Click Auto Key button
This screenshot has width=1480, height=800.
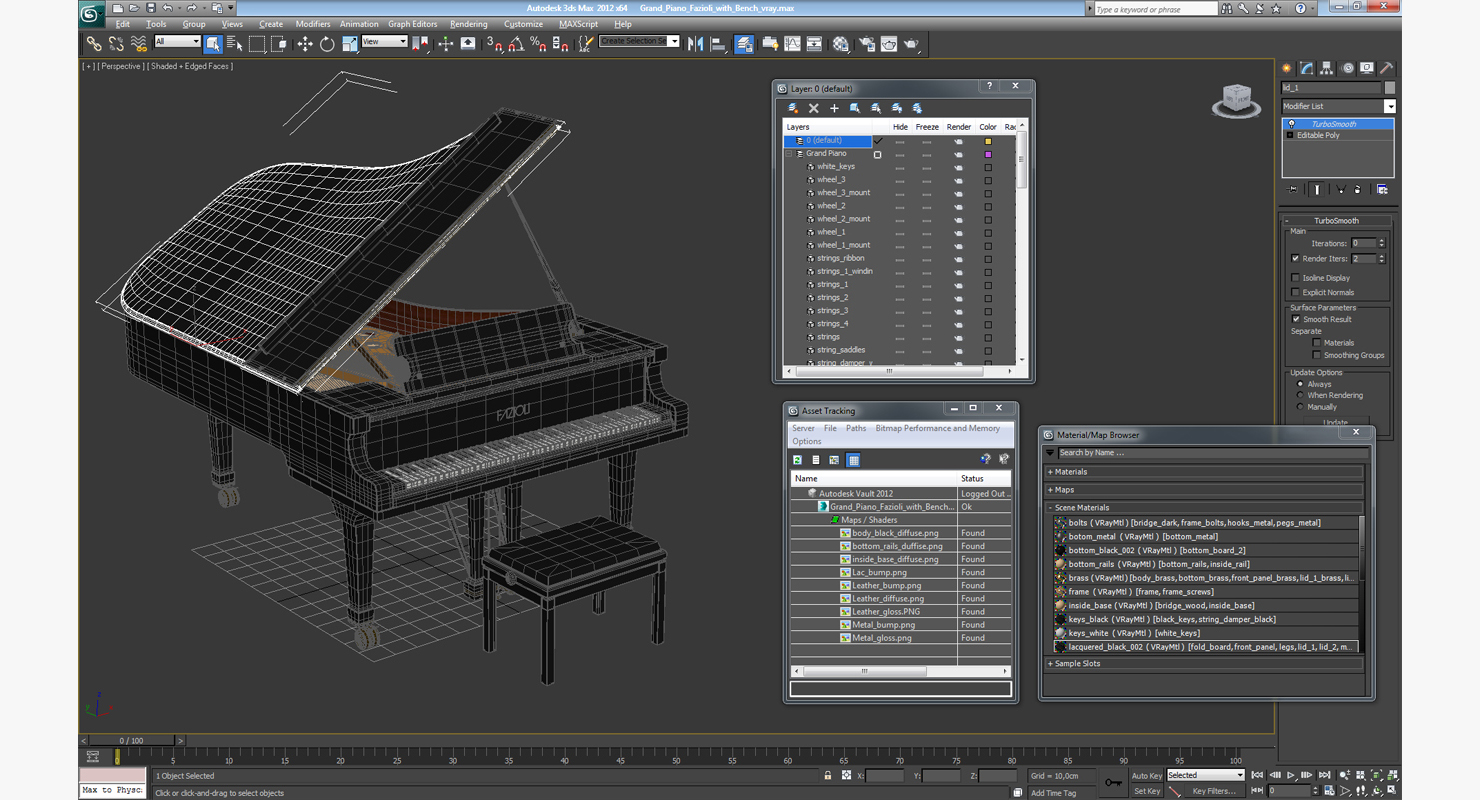click(x=1147, y=775)
